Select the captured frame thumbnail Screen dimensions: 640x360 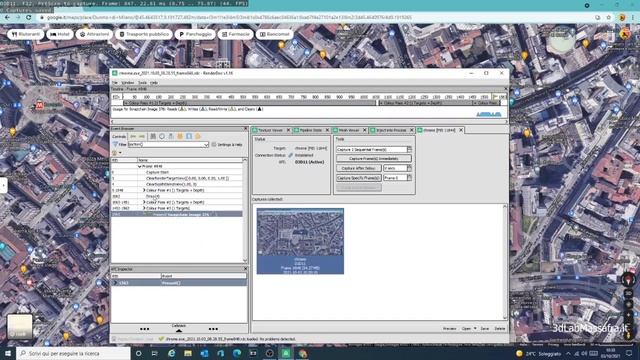[x=300, y=241]
